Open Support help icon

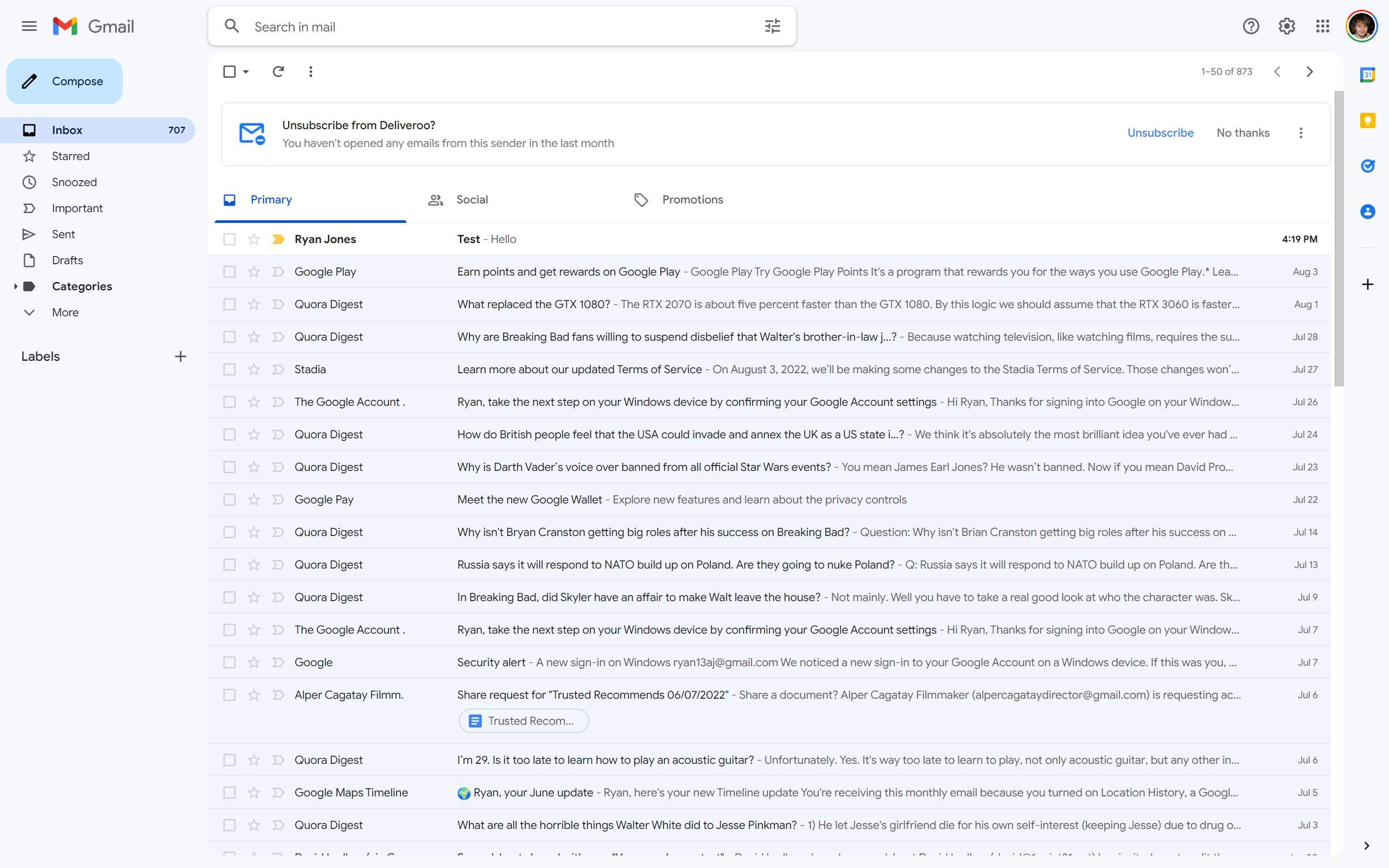[1251, 27]
